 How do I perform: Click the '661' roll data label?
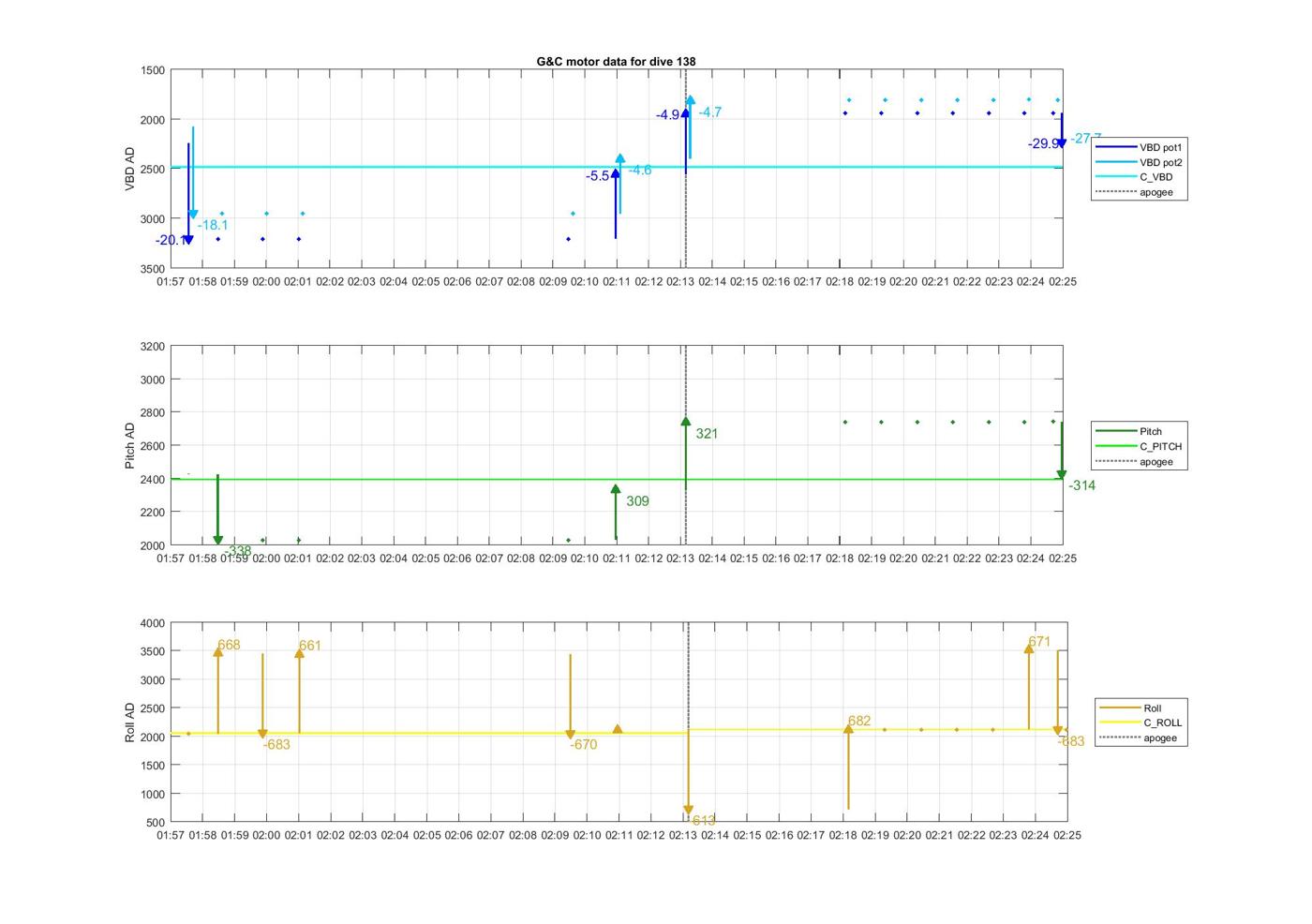click(x=310, y=646)
